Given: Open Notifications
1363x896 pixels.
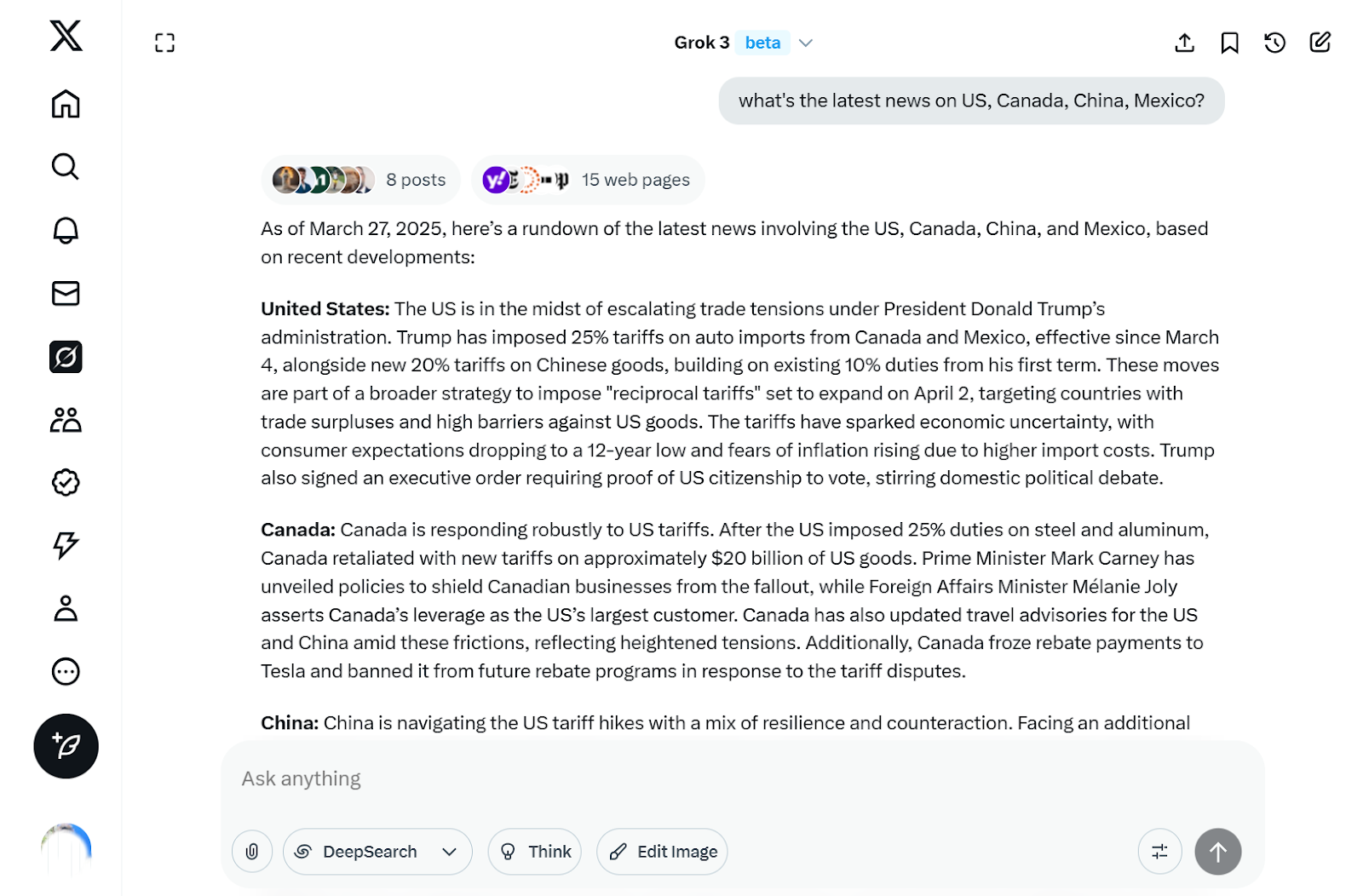Looking at the screenshot, I should 66,230.
